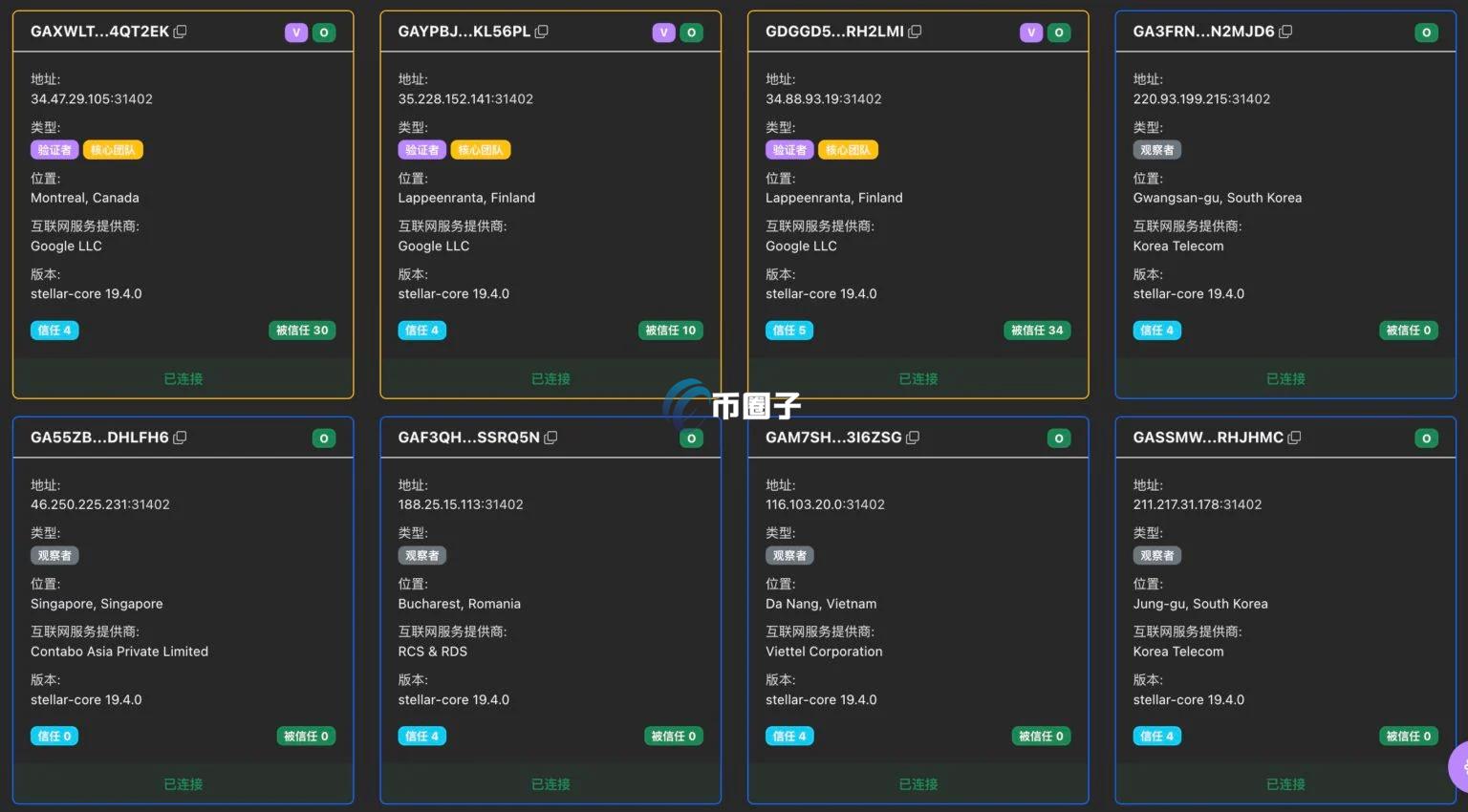Copy the GAXWLT...4QT2EK node ID
The image size is (1468, 812).
(x=180, y=32)
